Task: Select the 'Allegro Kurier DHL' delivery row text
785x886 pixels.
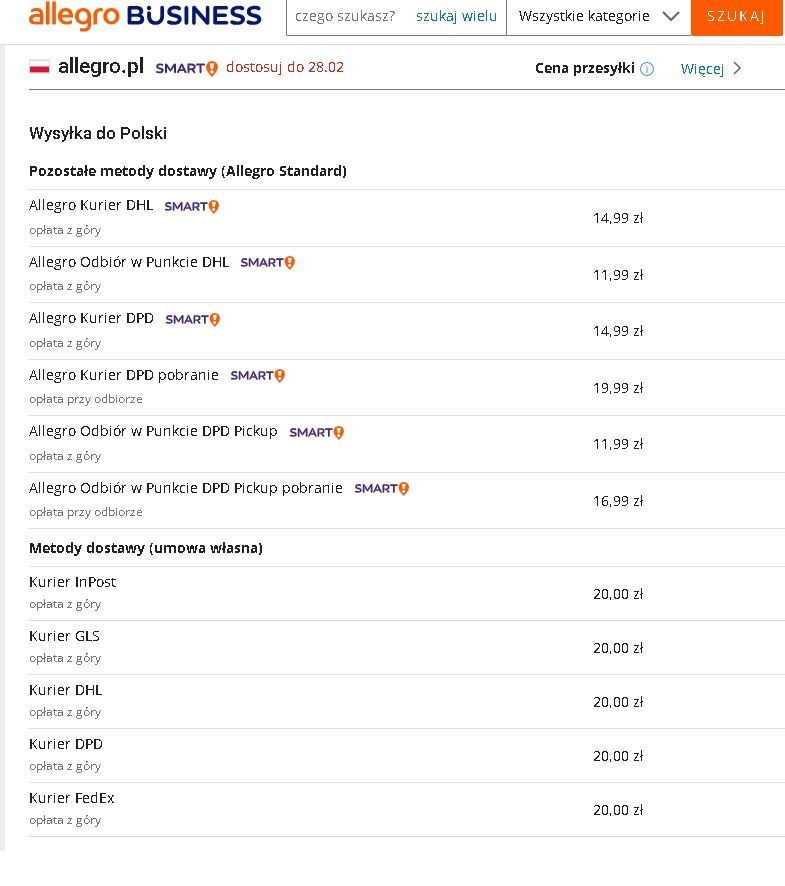Action: (x=91, y=205)
